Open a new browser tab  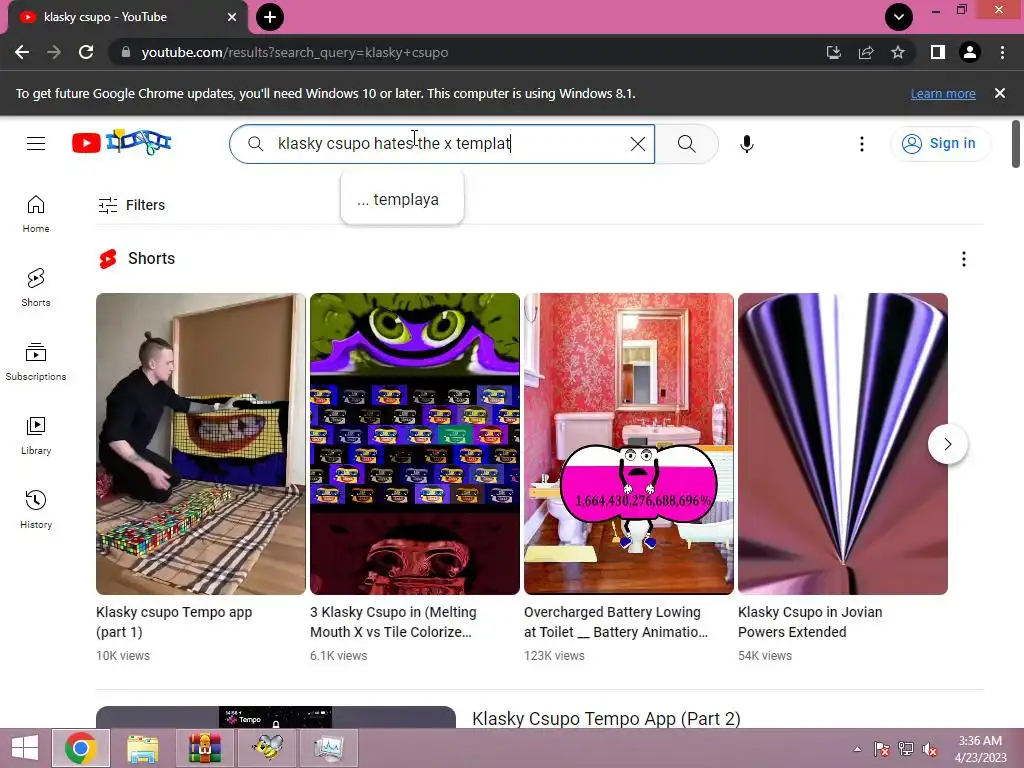(270, 17)
